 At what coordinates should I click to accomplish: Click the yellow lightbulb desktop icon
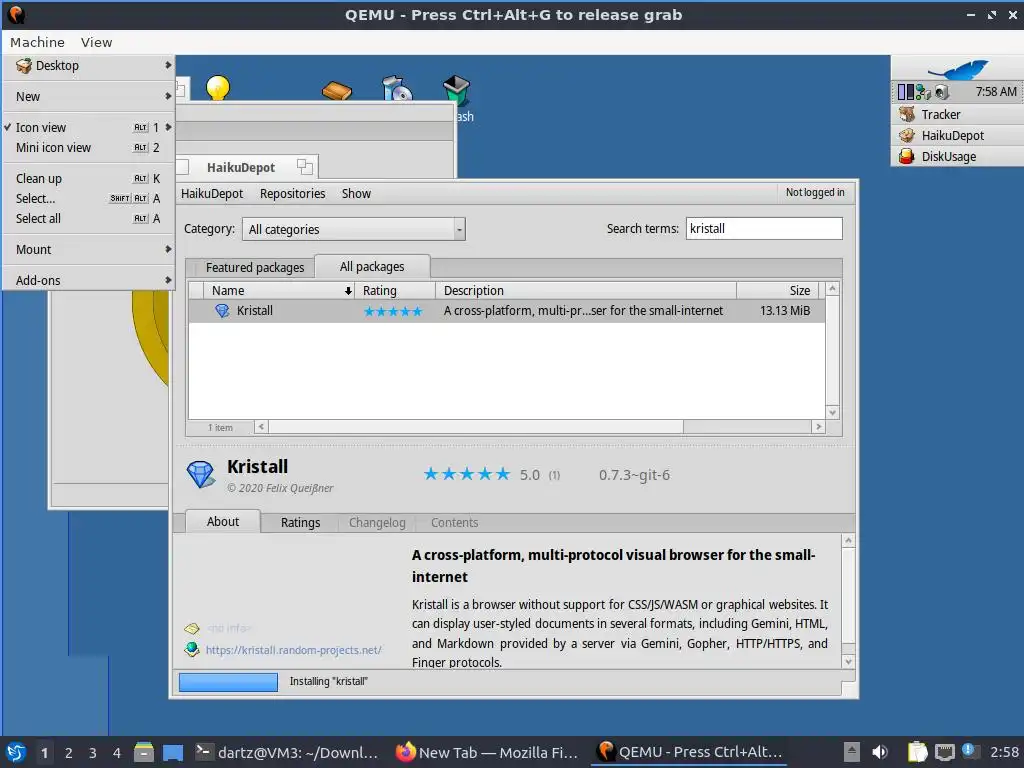[218, 88]
